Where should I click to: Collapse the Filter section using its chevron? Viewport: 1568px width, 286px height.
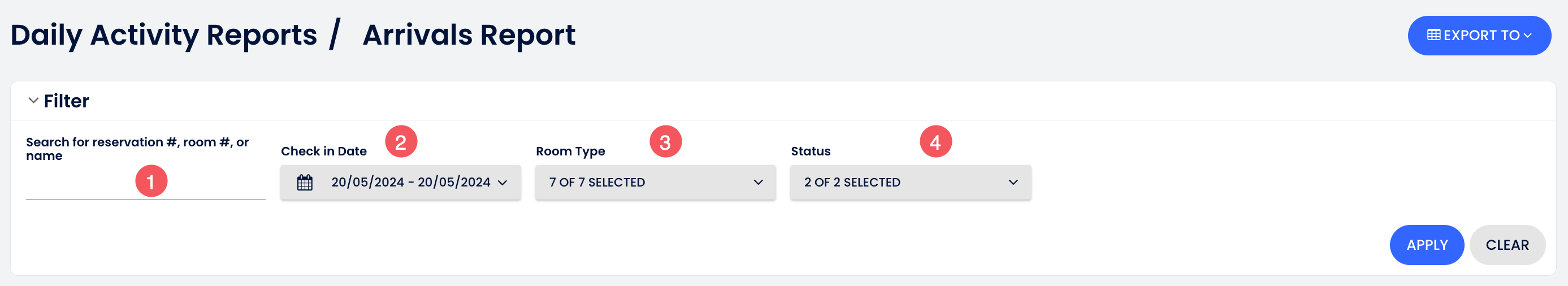pyautogui.click(x=33, y=101)
